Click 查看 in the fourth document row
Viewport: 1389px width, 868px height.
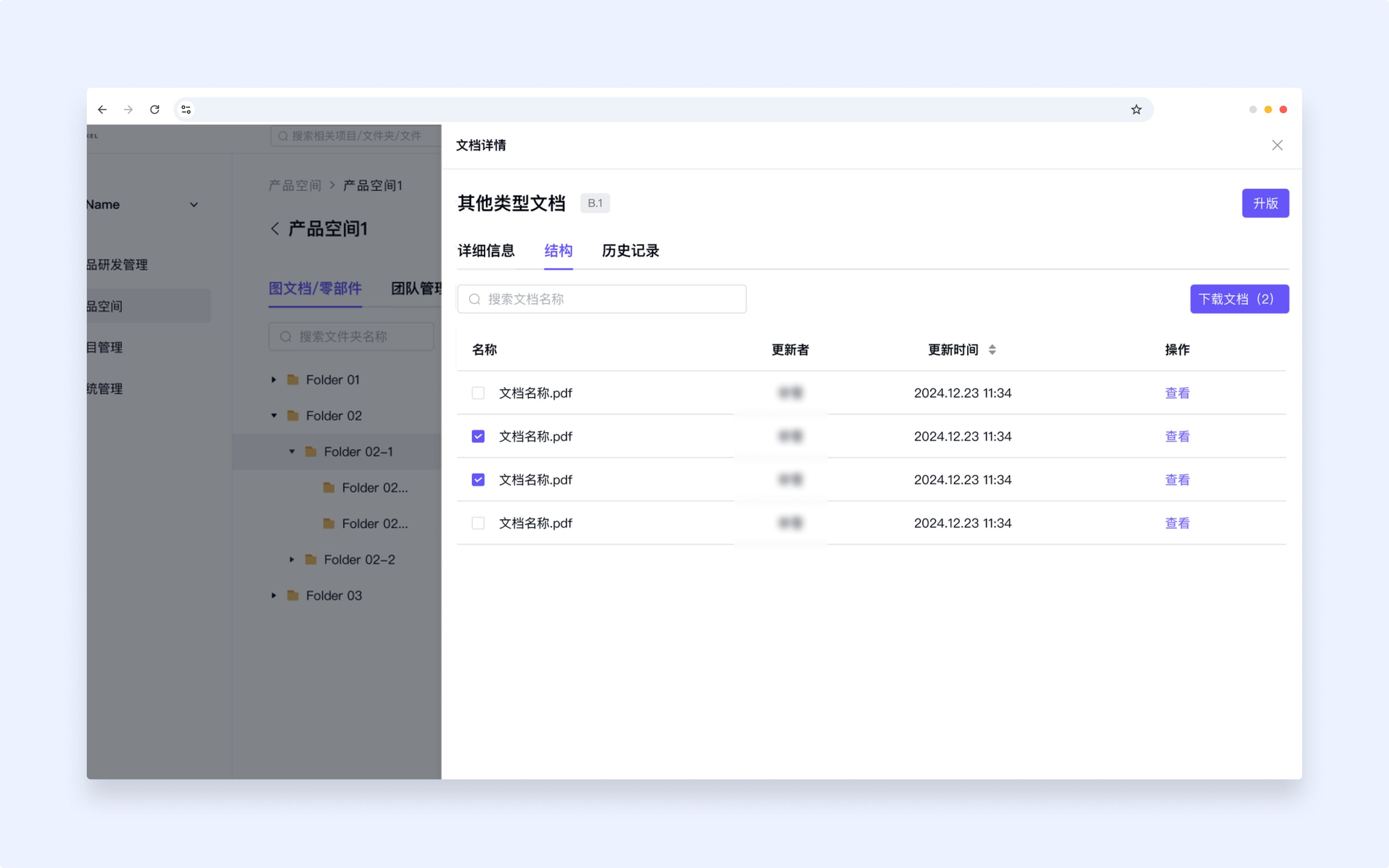[1177, 523]
